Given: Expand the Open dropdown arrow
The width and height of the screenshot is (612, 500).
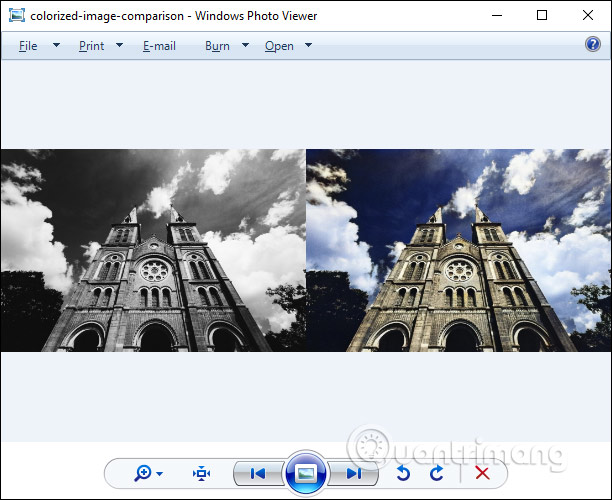Looking at the screenshot, I should point(308,45).
